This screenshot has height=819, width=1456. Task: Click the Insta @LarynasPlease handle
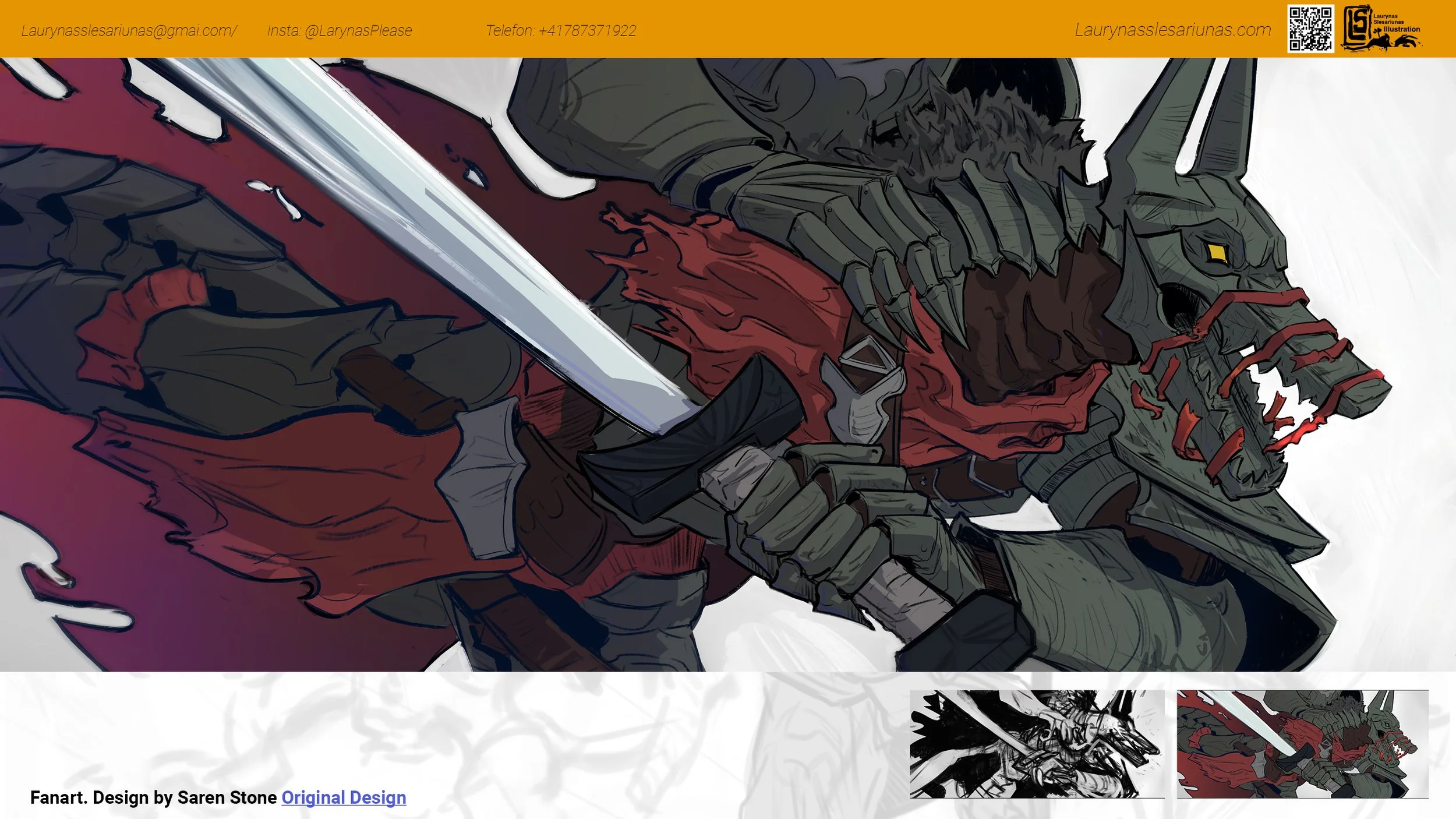pyautogui.click(x=340, y=30)
